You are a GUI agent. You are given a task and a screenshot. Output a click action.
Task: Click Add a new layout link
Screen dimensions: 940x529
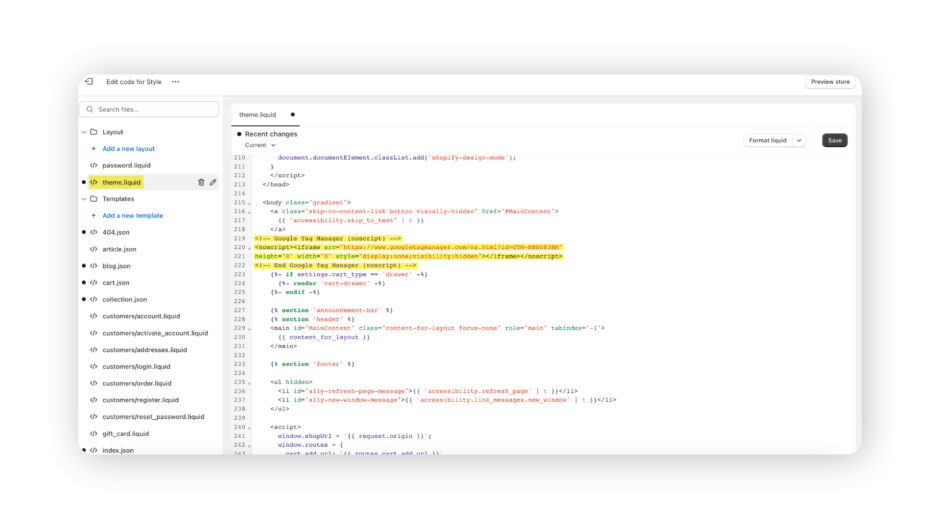click(128, 149)
